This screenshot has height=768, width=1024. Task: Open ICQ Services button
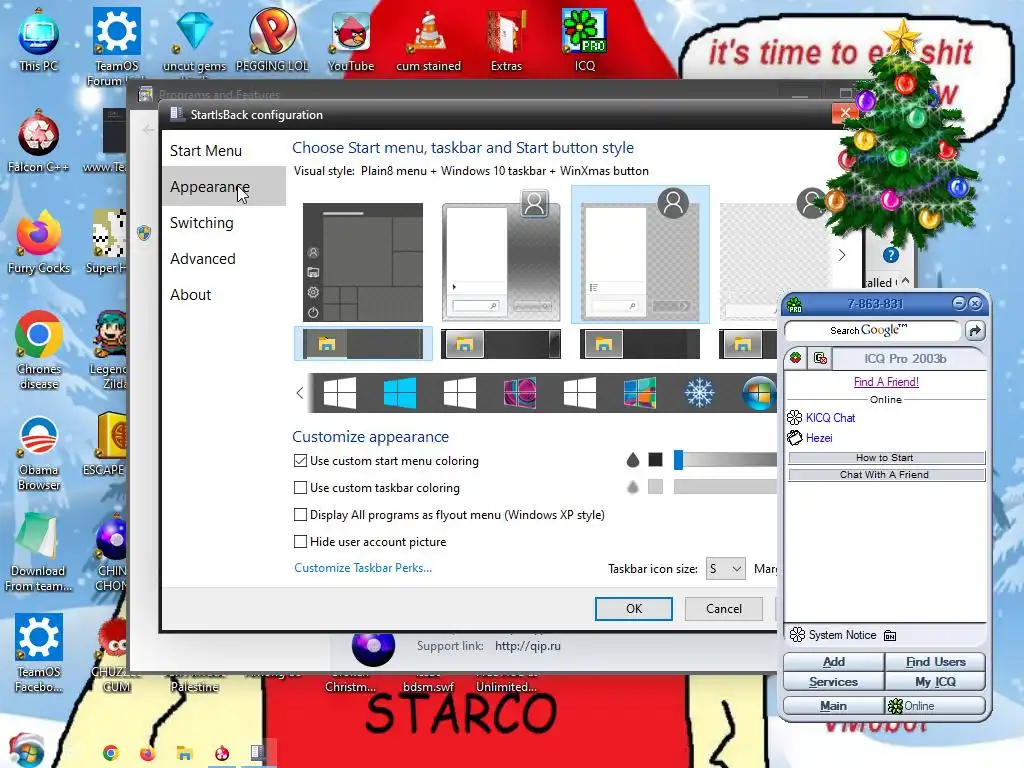coord(834,682)
